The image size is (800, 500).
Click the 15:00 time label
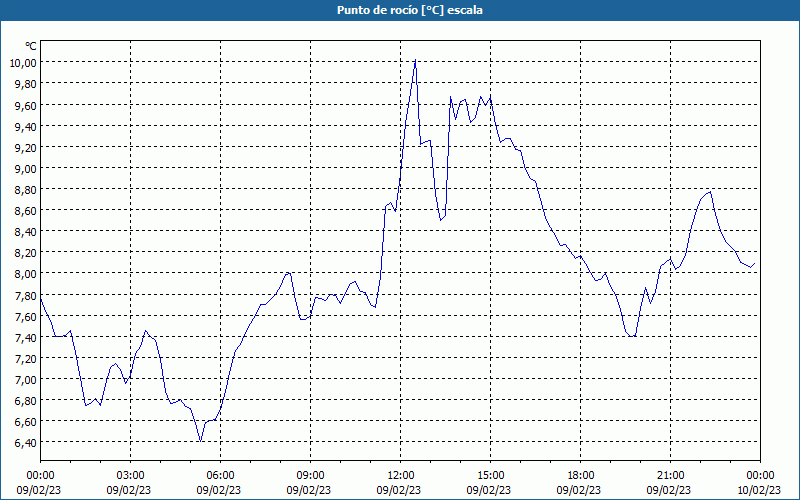tap(490, 475)
